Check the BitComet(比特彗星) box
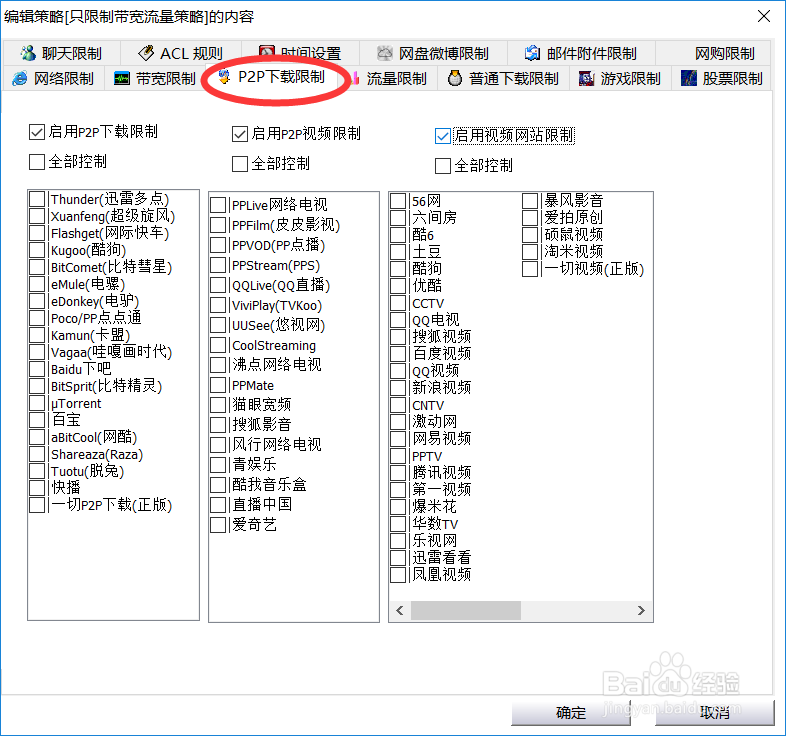The height and width of the screenshot is (736, 786). click(x=37, y=267)
